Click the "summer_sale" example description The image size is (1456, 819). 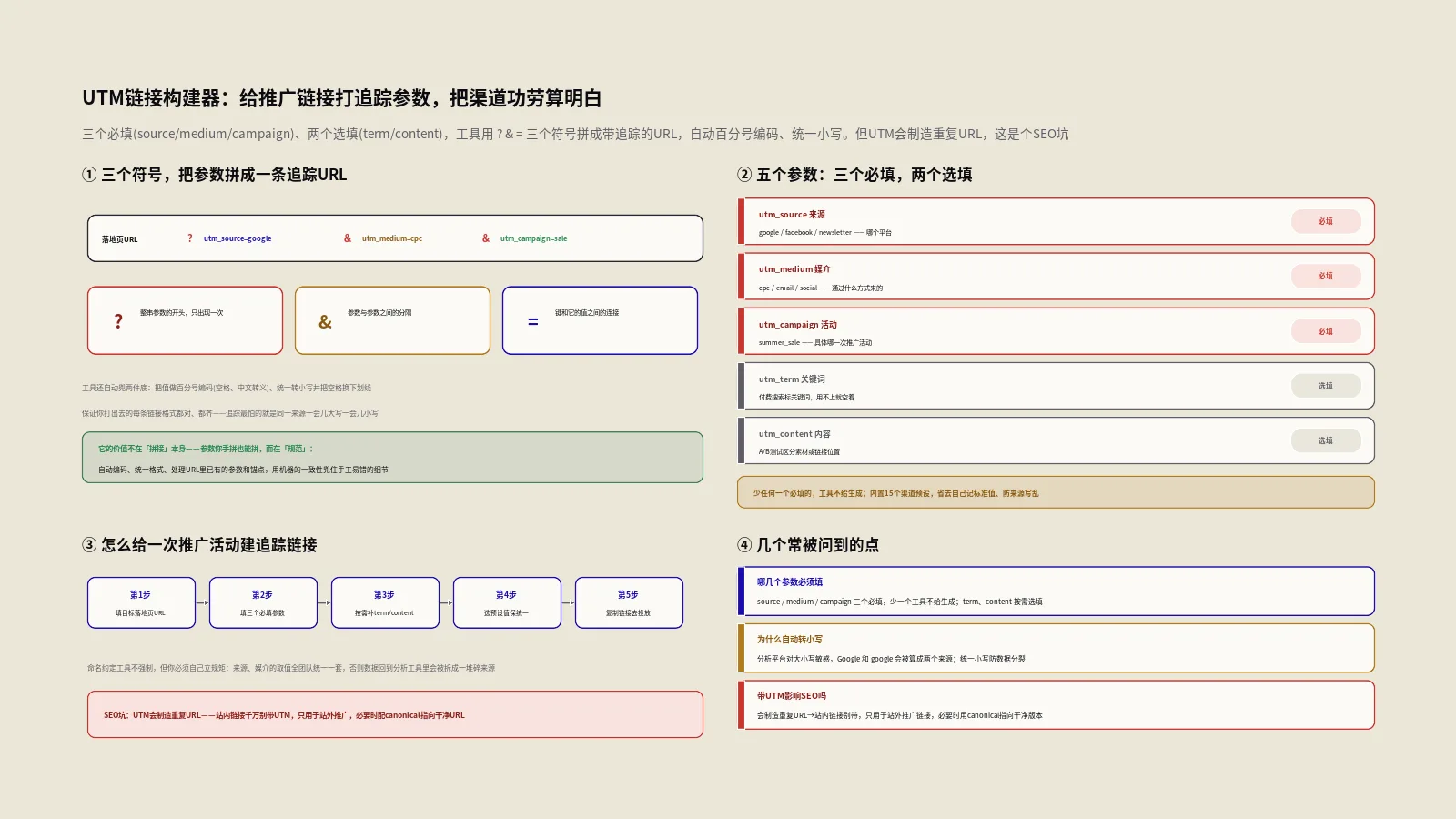tap(815, 343)
